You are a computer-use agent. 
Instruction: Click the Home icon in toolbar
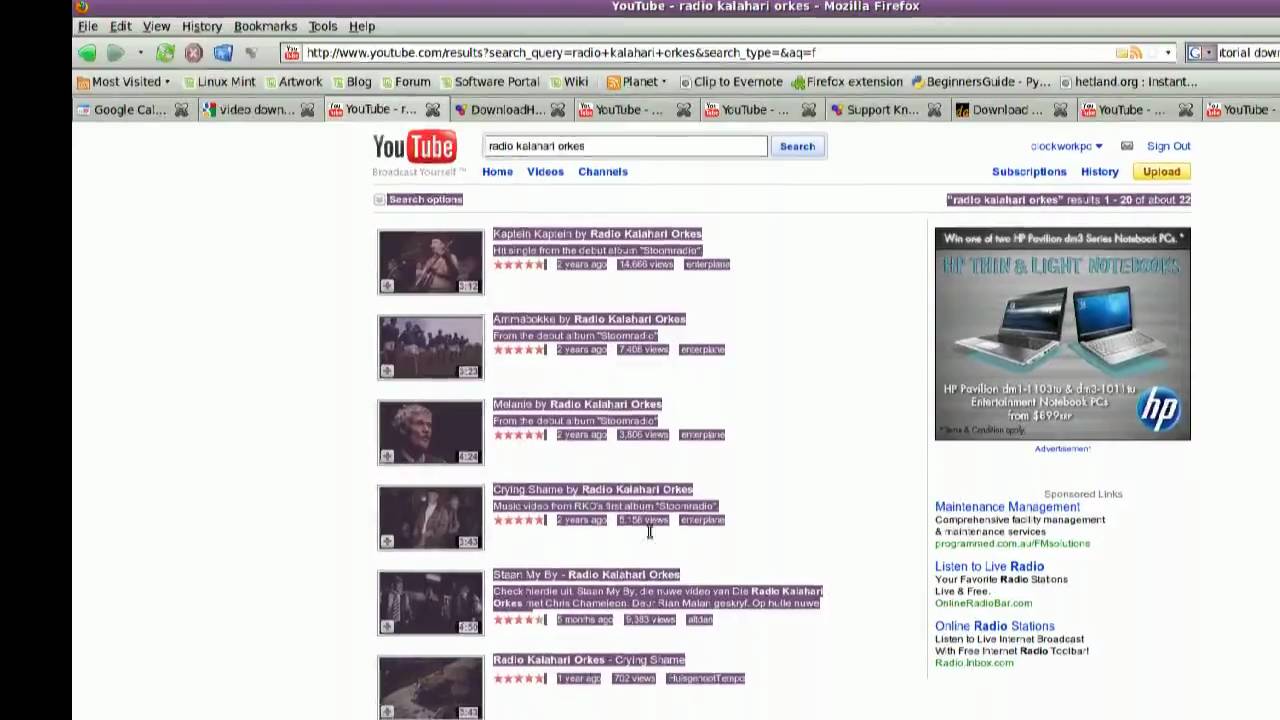pyautogui.click(x=223, y=53)
